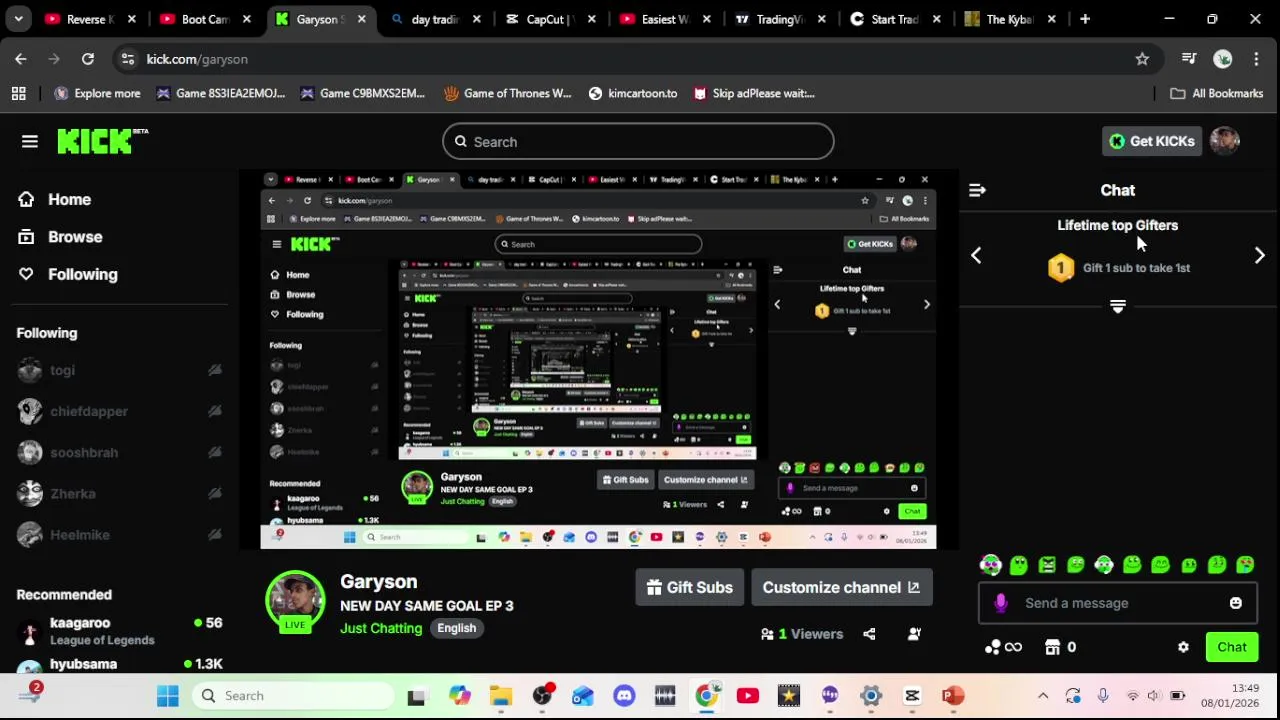The width and height of the screenshot is (1280, 720).
Task: Click the share icon beside Viewers
Action: coord(869,634)
